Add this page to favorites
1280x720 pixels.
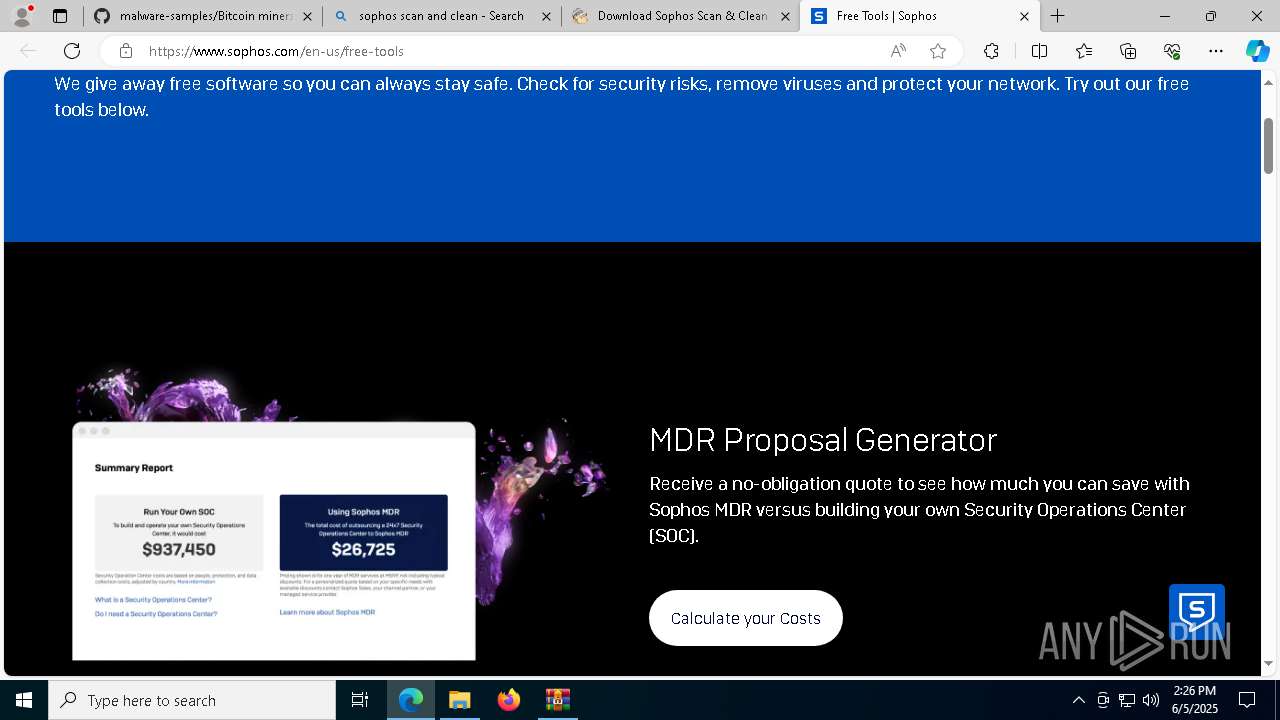click(938, 51)
